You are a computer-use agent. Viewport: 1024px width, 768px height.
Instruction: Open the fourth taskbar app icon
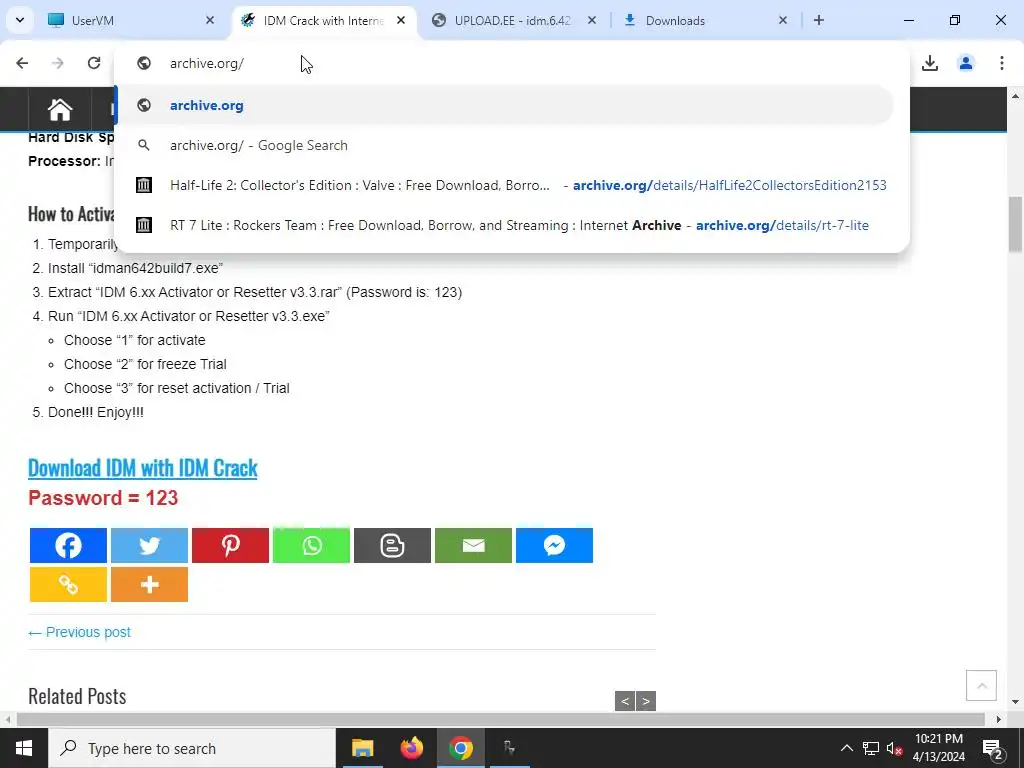click(x=510, y=748)
